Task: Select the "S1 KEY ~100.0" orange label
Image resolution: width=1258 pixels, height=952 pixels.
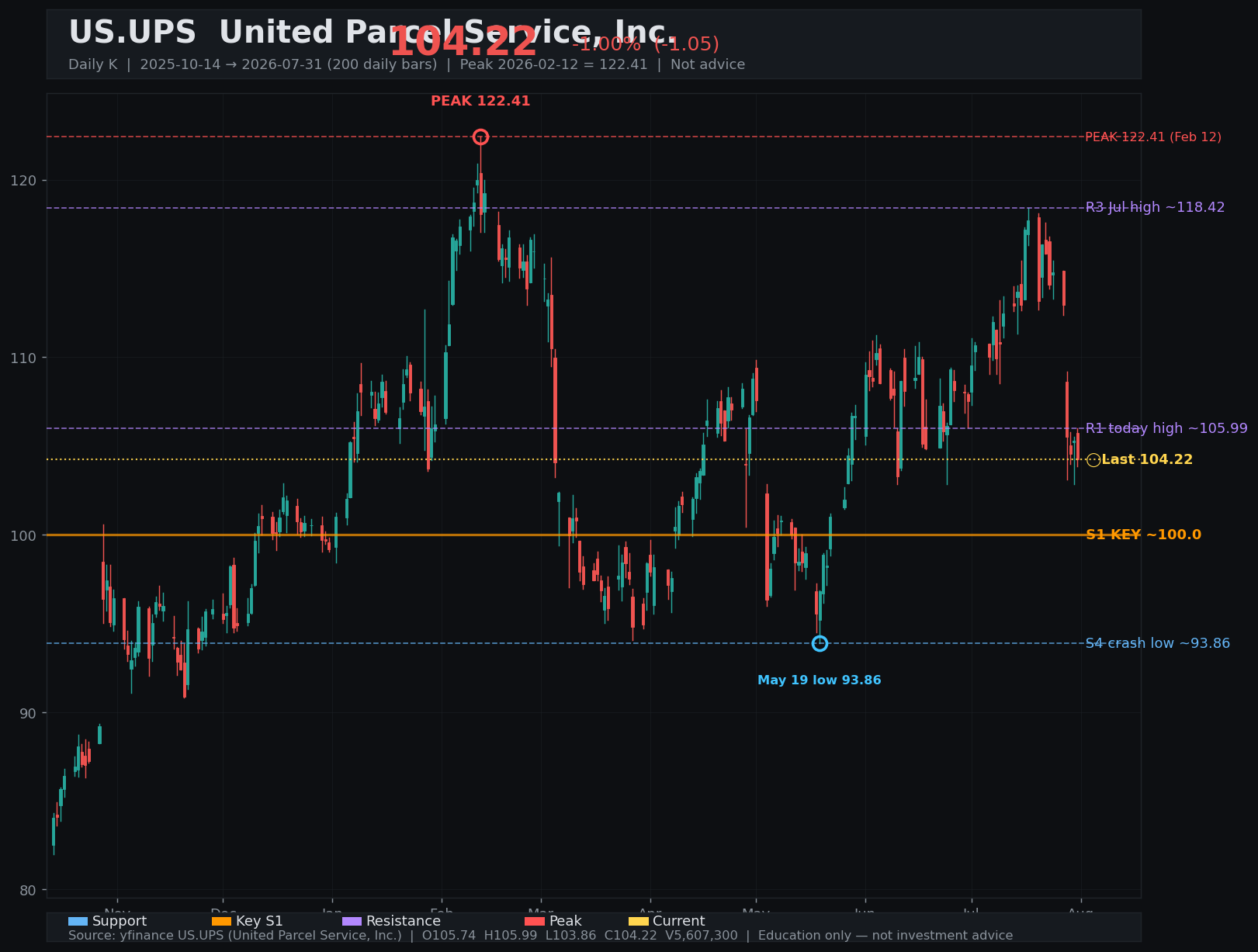Action: point(1143,535)
